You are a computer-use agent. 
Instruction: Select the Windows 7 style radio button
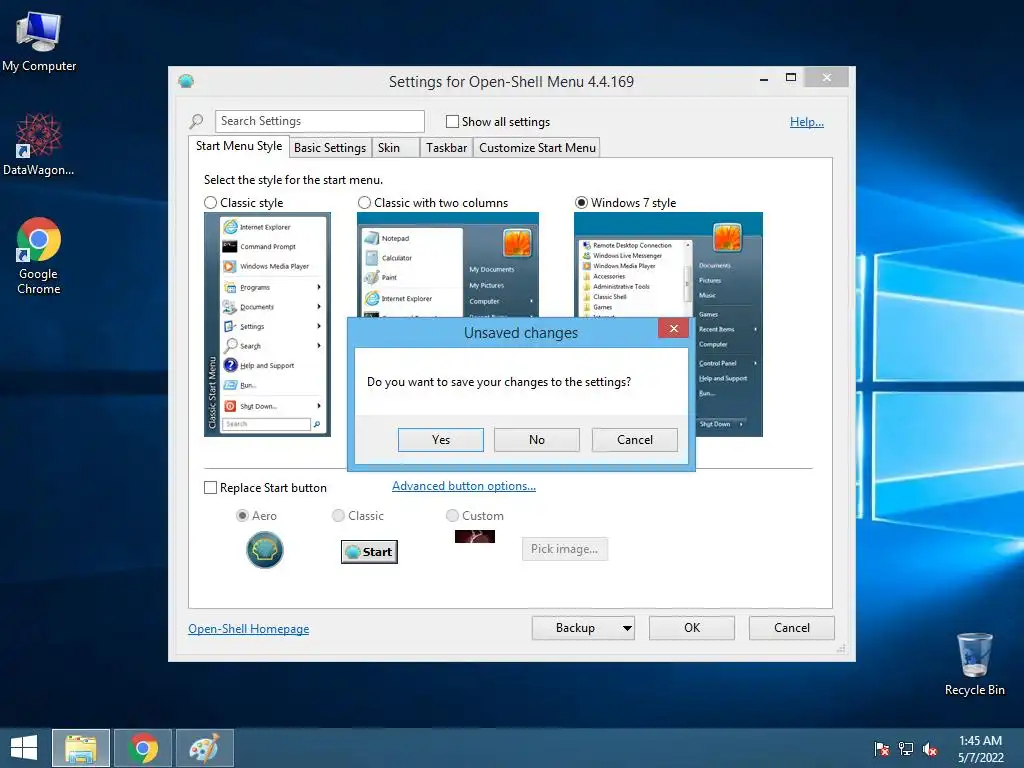tap(581, 203)
